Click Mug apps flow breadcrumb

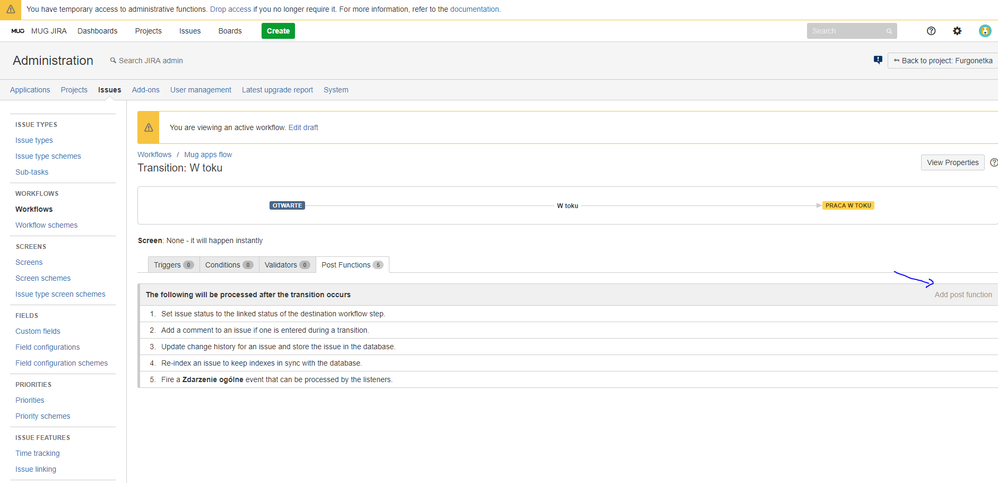point(208,155)
